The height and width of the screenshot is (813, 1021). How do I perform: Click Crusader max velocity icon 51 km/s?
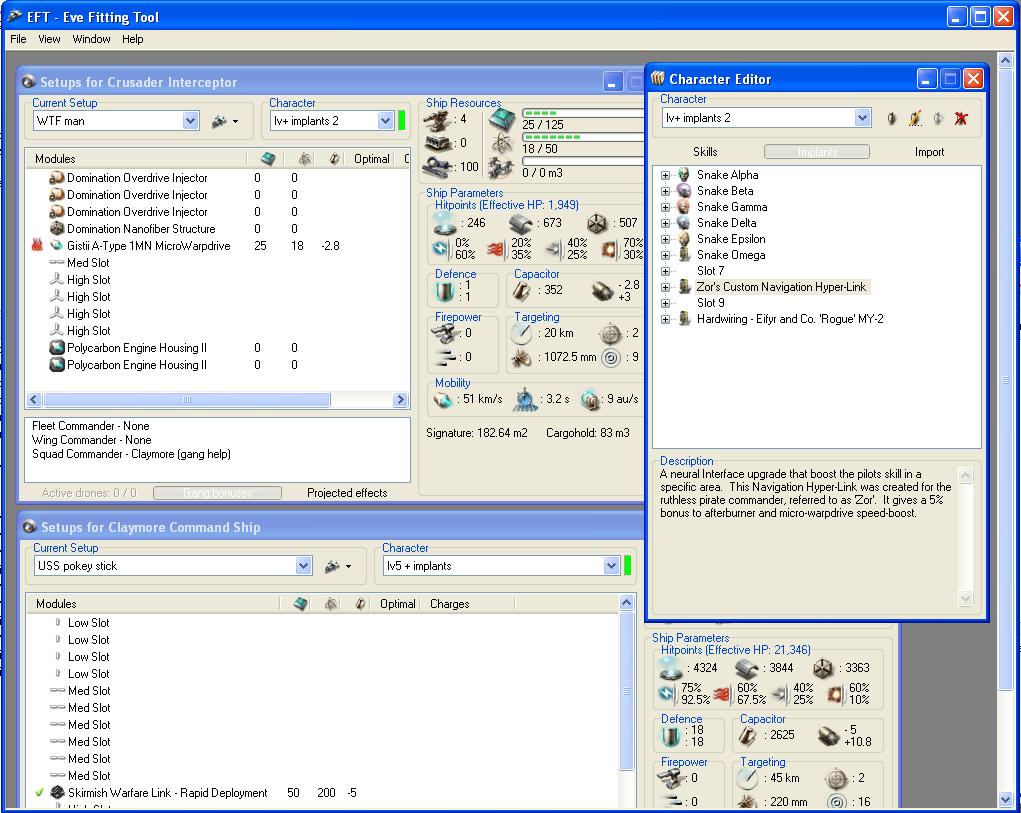point(443,400)
